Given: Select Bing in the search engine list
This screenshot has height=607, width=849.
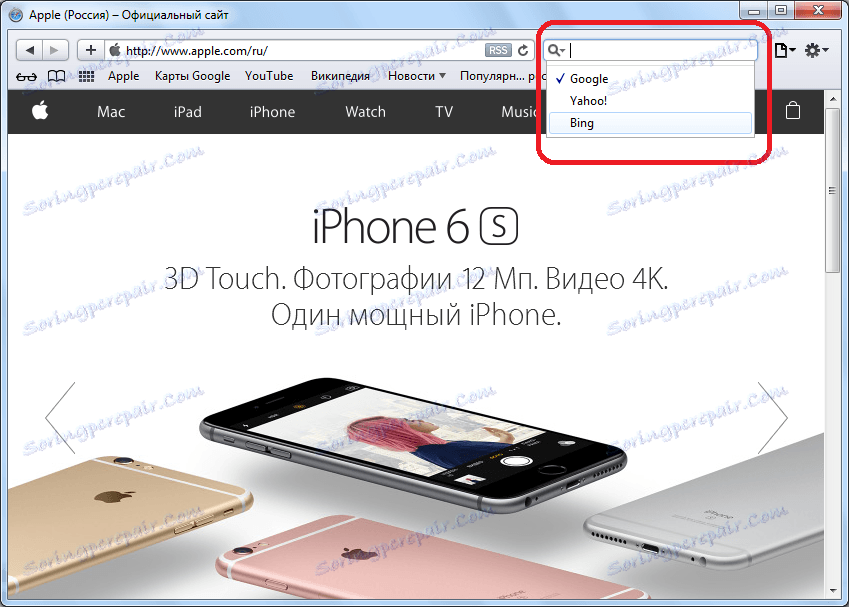Looking at the screenshot, I should [650, 123].
